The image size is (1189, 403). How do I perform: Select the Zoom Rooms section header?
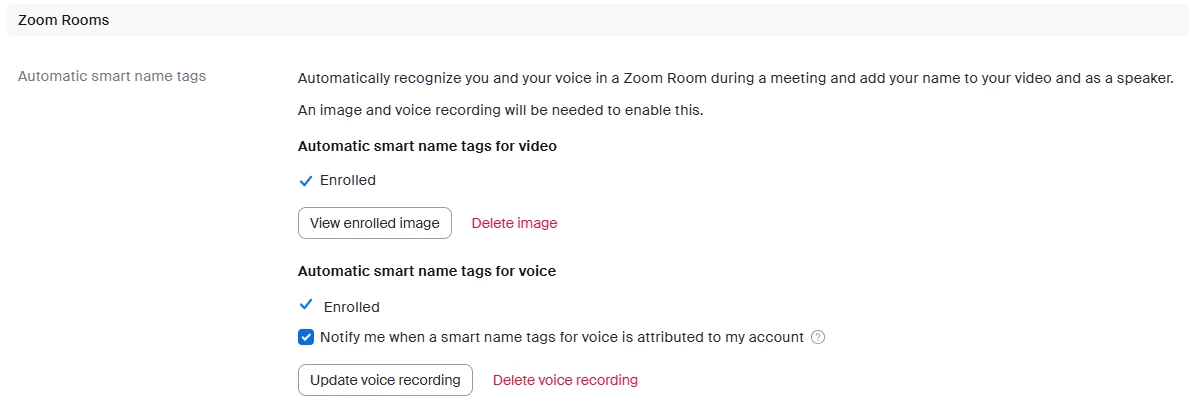point(64,20)
